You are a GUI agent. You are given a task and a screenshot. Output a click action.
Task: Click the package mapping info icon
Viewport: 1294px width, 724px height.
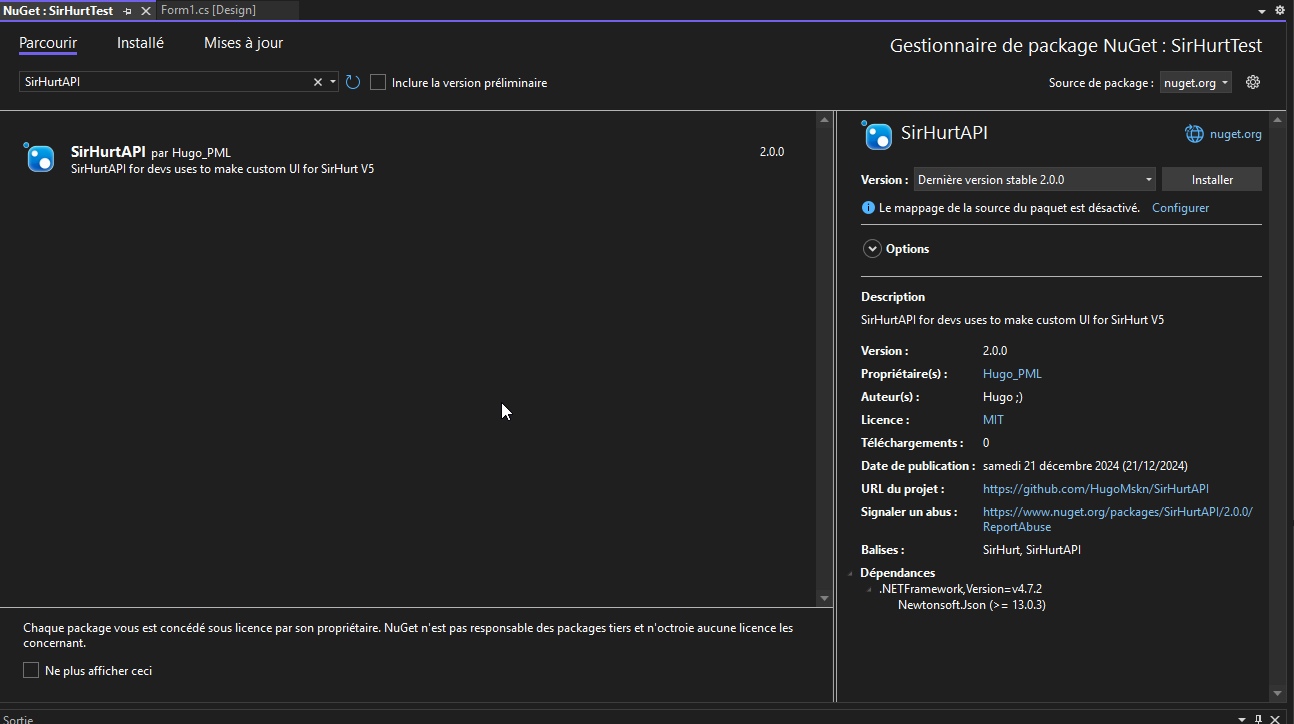tap(868, 208)
